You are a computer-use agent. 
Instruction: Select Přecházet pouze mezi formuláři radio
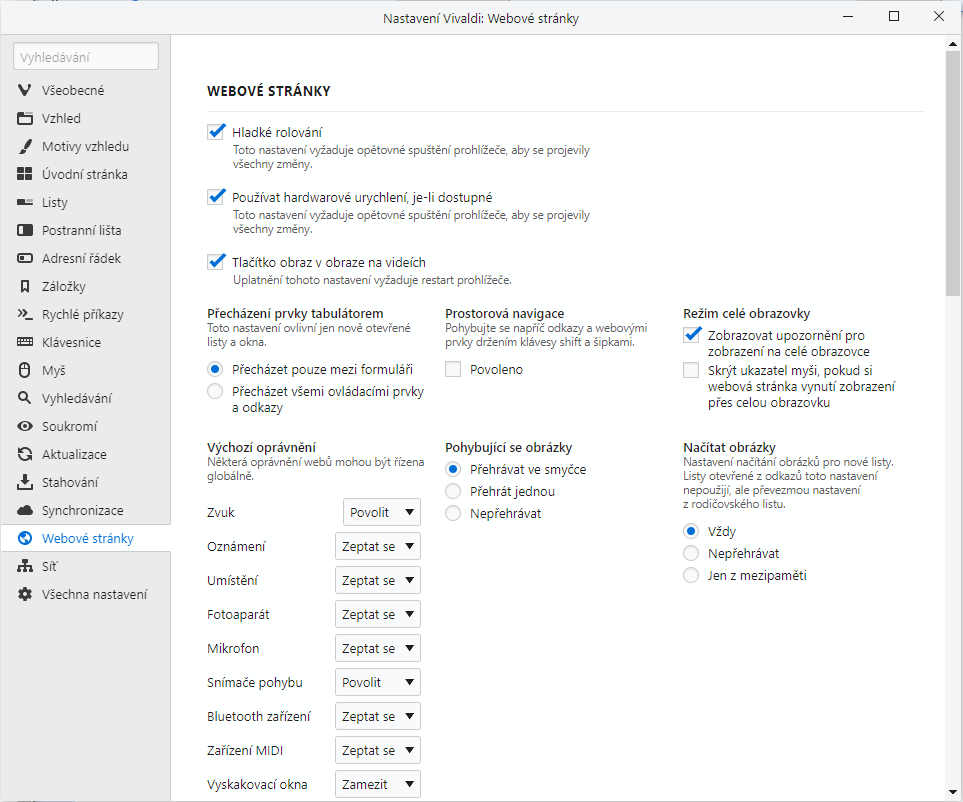coord(215,369)
